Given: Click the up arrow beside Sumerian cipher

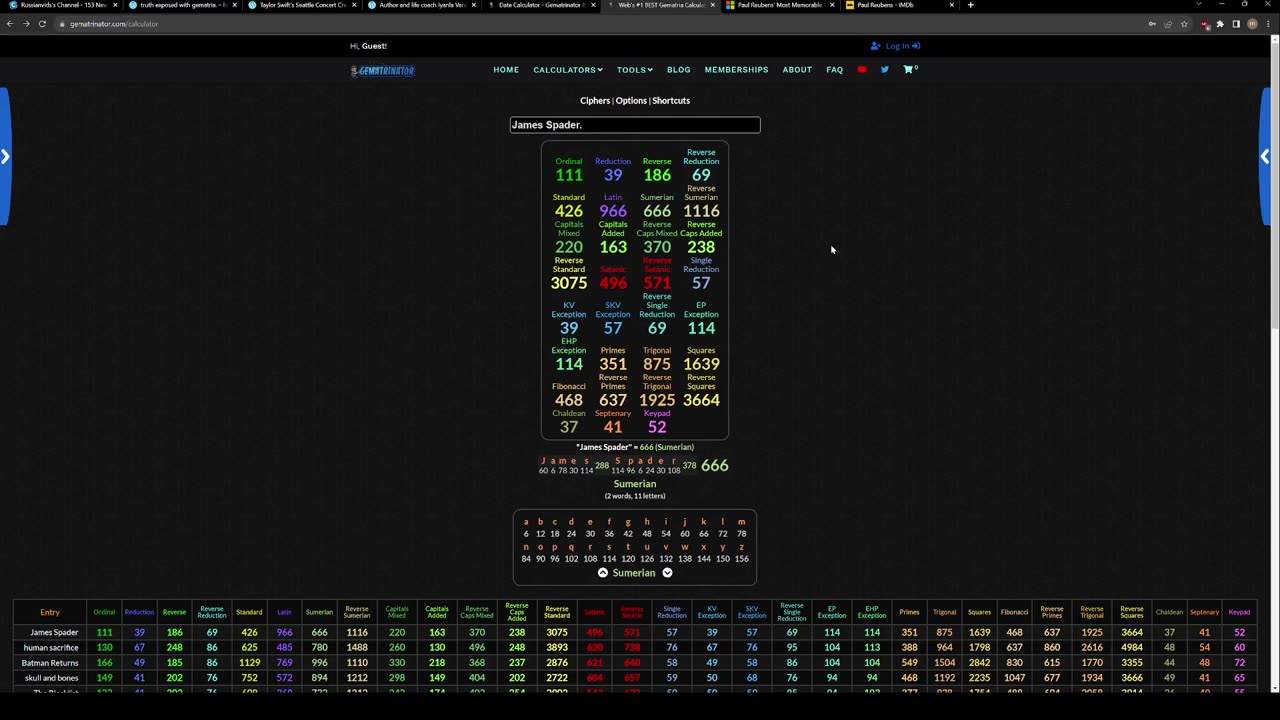Looking at the screenshot, I should [603, 573].
